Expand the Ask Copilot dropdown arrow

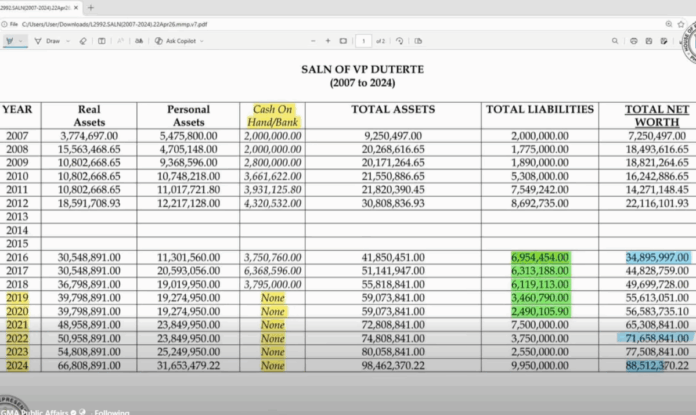[x=201, y=41]
